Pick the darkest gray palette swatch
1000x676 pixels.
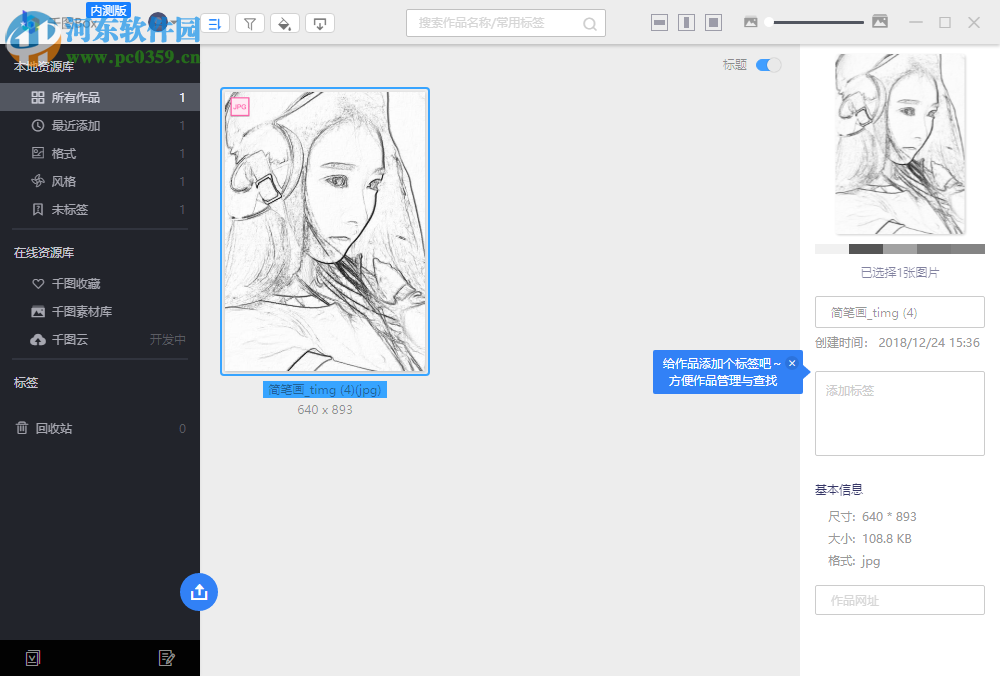click(865, 249)
